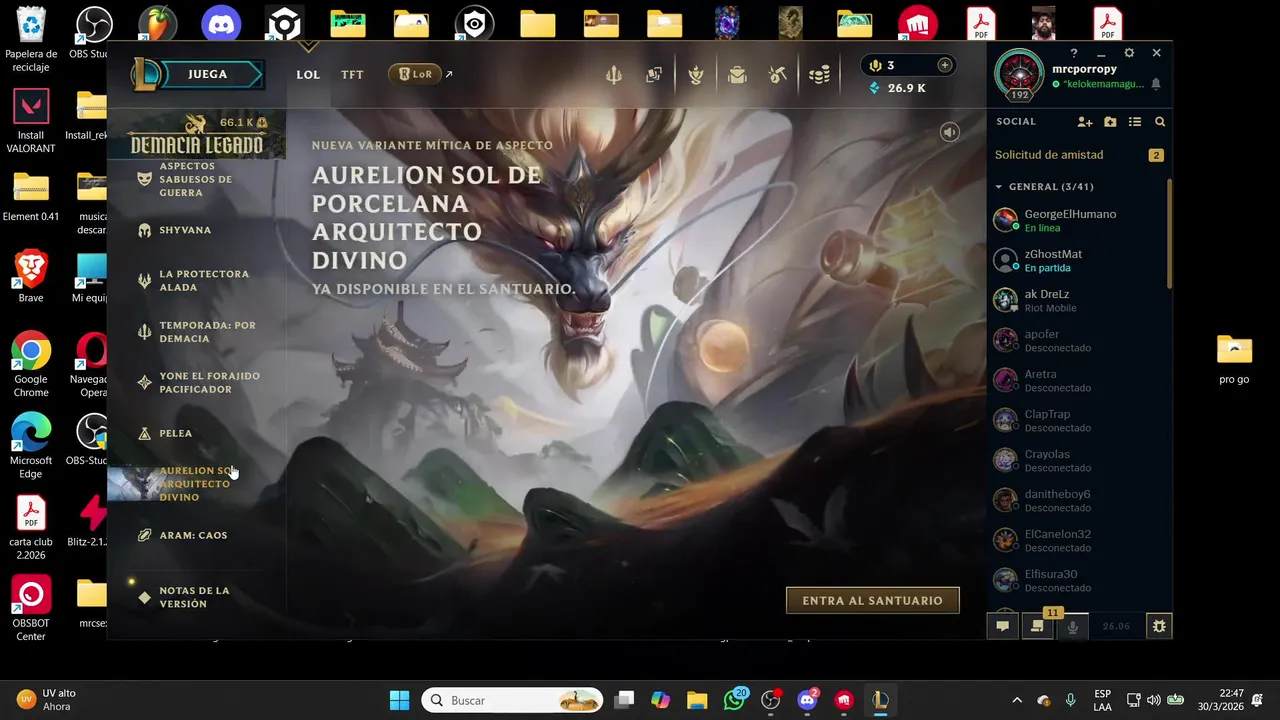Select friend GeorgeElHumano
Image resolution: width=1280 pixels, height=720 pixels.
click(1078, 220)
